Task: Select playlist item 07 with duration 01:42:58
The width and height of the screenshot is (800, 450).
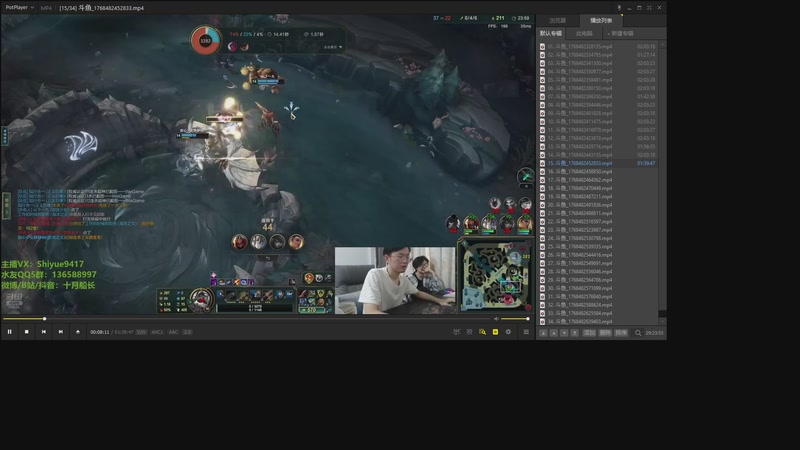Action: pyautogui.click(x=598, y=96)
